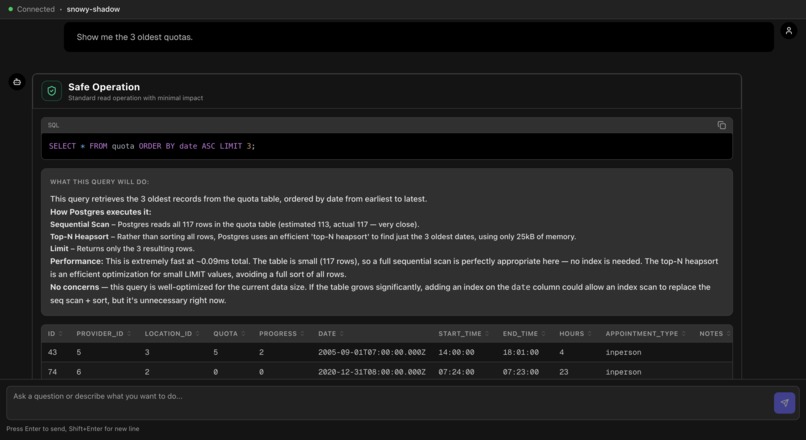The image size is (806, 440).
Task: Click 'inperson' in row with ID 43
Action: 623,352
